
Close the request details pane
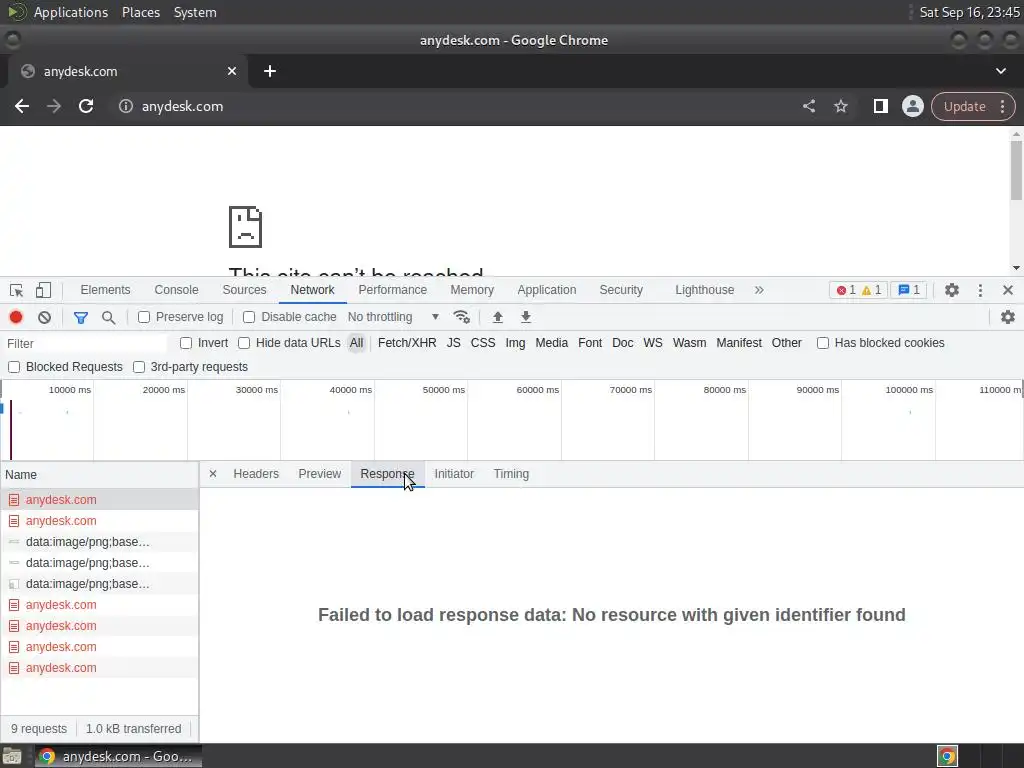point(213,474)
